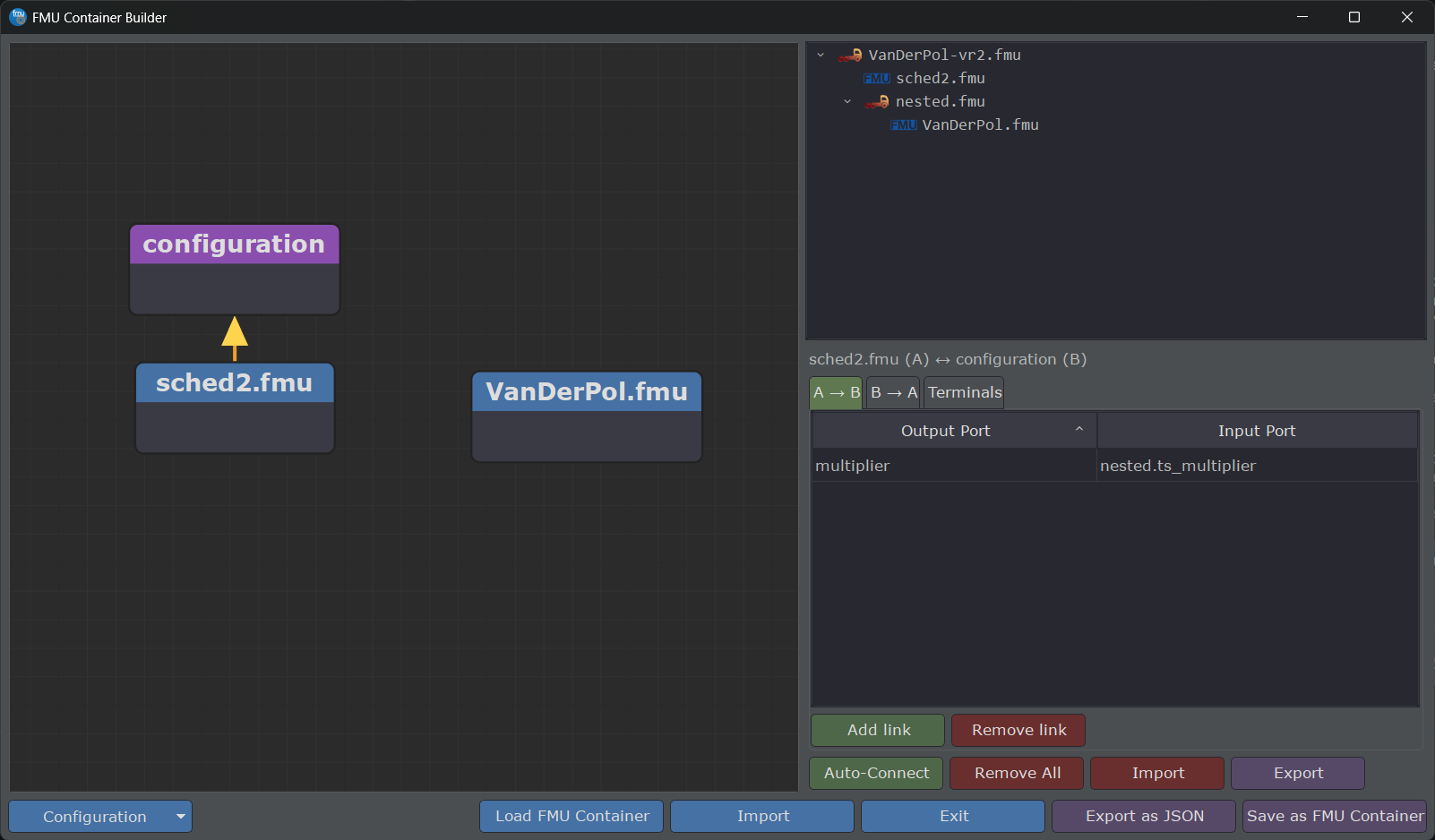The image size is (1435, 840).
Task: Click the Add link button
Action: 878,730
